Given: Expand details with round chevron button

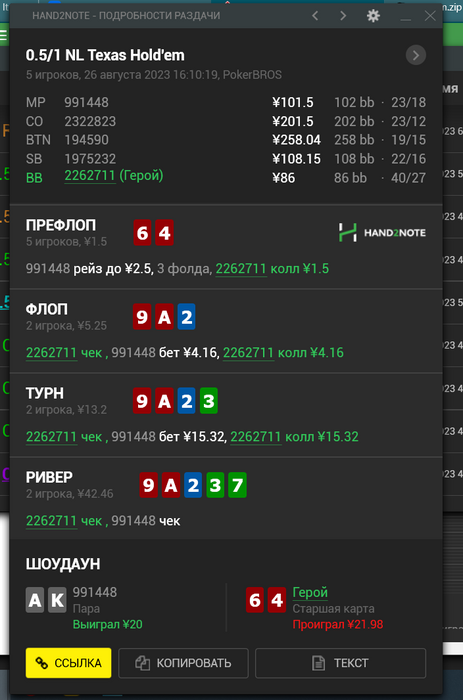Looking at the screenshot, I should (416, 55).
